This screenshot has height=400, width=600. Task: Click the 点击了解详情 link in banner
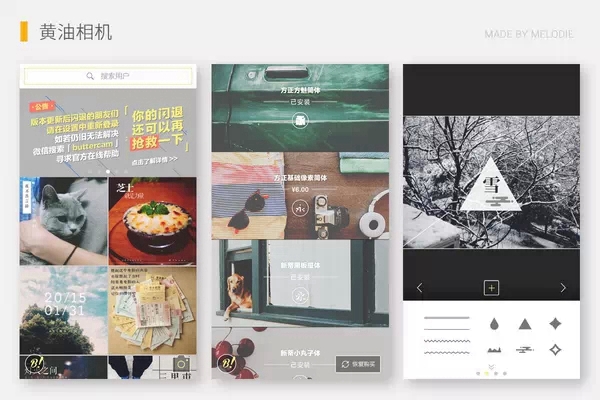(x=152, y=158)
